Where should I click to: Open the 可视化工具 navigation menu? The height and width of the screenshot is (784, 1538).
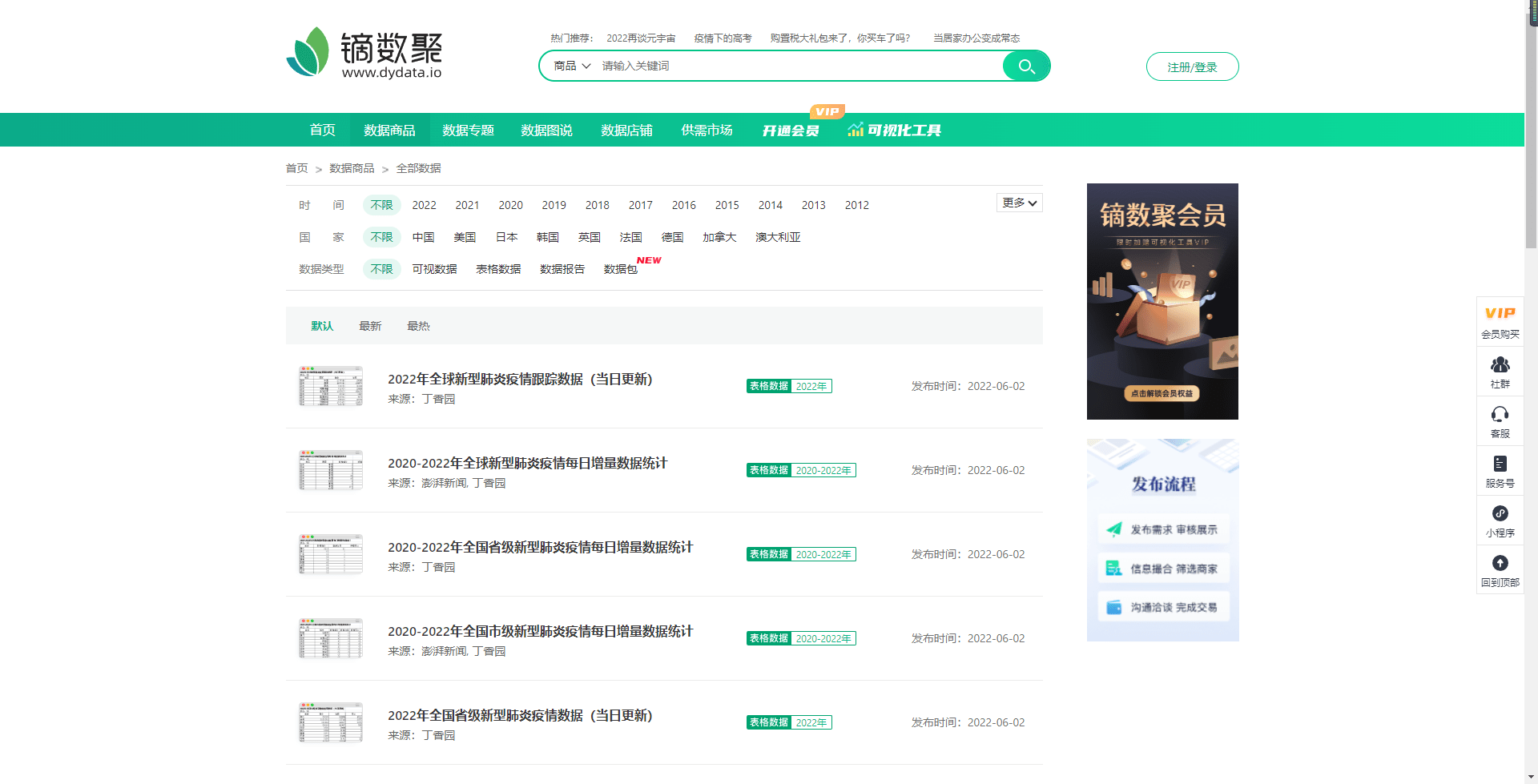(x=895, y=130)
